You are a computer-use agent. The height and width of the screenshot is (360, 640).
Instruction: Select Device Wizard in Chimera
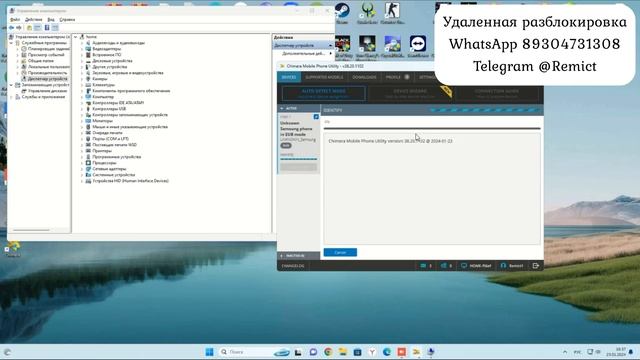[x=410, y=93]
